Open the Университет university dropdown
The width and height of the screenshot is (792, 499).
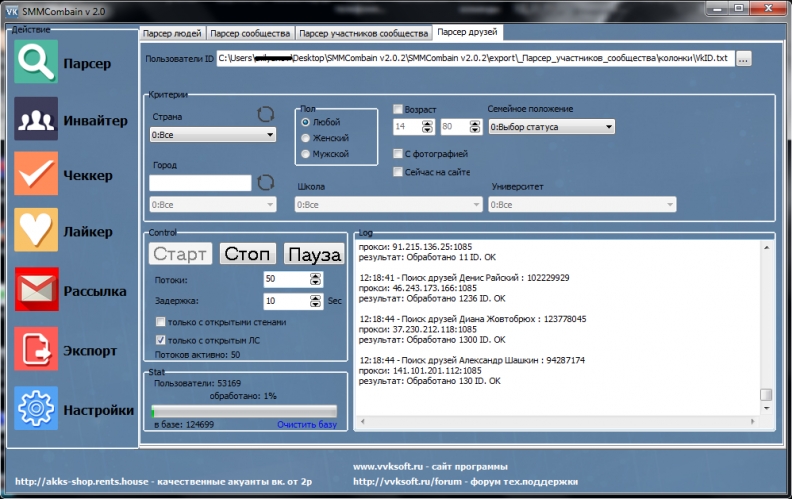[x=582, y=205]
